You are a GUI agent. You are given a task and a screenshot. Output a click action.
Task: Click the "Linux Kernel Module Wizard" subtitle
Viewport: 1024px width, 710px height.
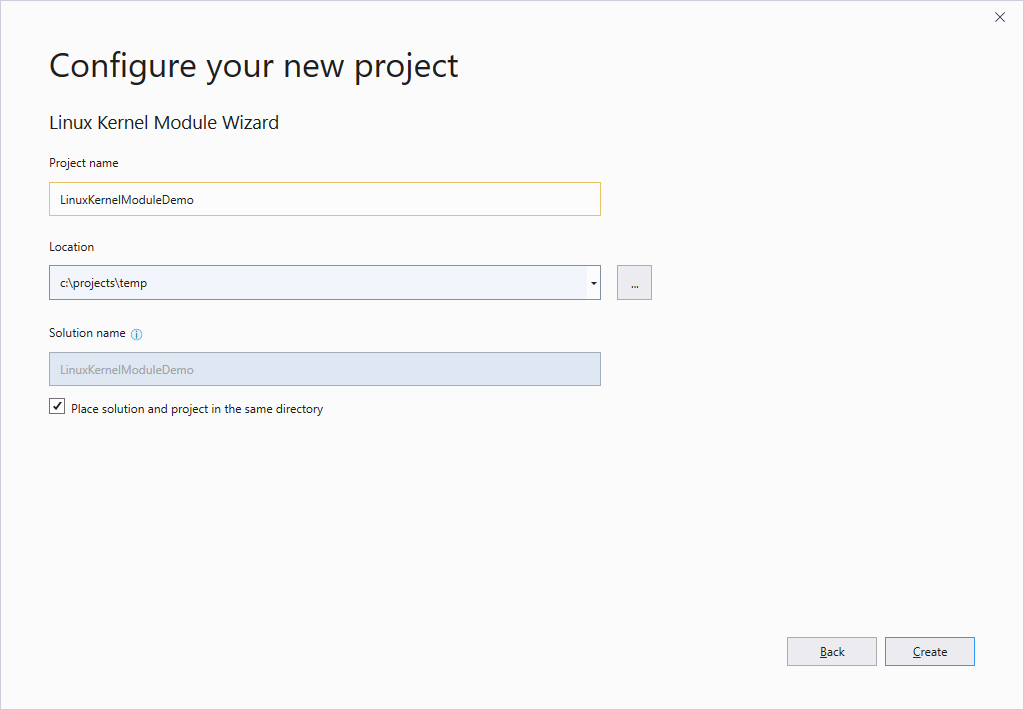[x=163, y=123]
